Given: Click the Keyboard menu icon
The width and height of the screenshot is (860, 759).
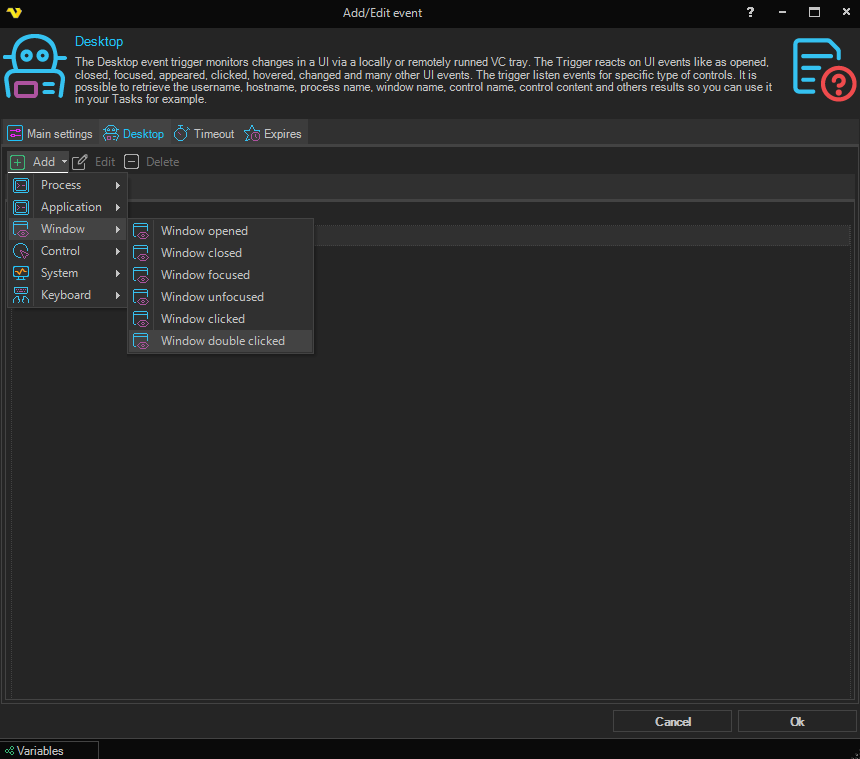Looking at the screenshot, I should tap(21, 295).
